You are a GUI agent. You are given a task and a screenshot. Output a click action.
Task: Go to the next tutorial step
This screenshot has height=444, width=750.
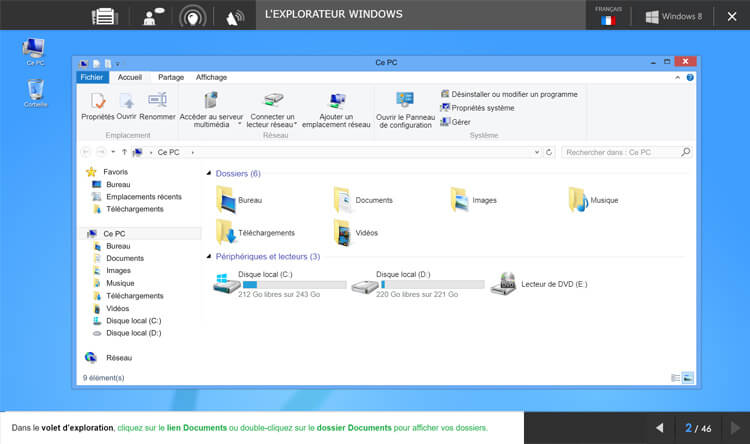pos(736,428)
